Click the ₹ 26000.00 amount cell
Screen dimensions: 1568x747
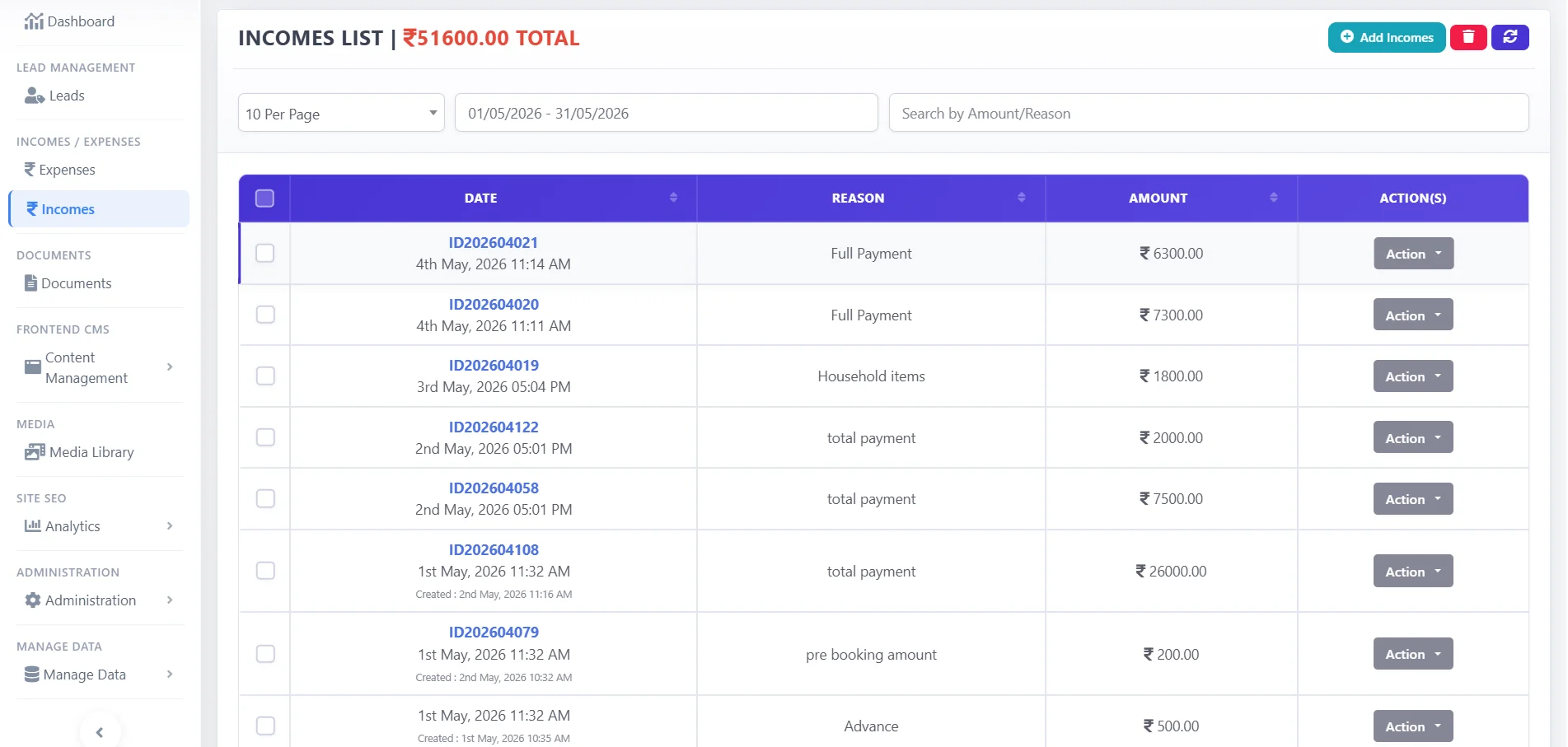[x=1171, y=571]
